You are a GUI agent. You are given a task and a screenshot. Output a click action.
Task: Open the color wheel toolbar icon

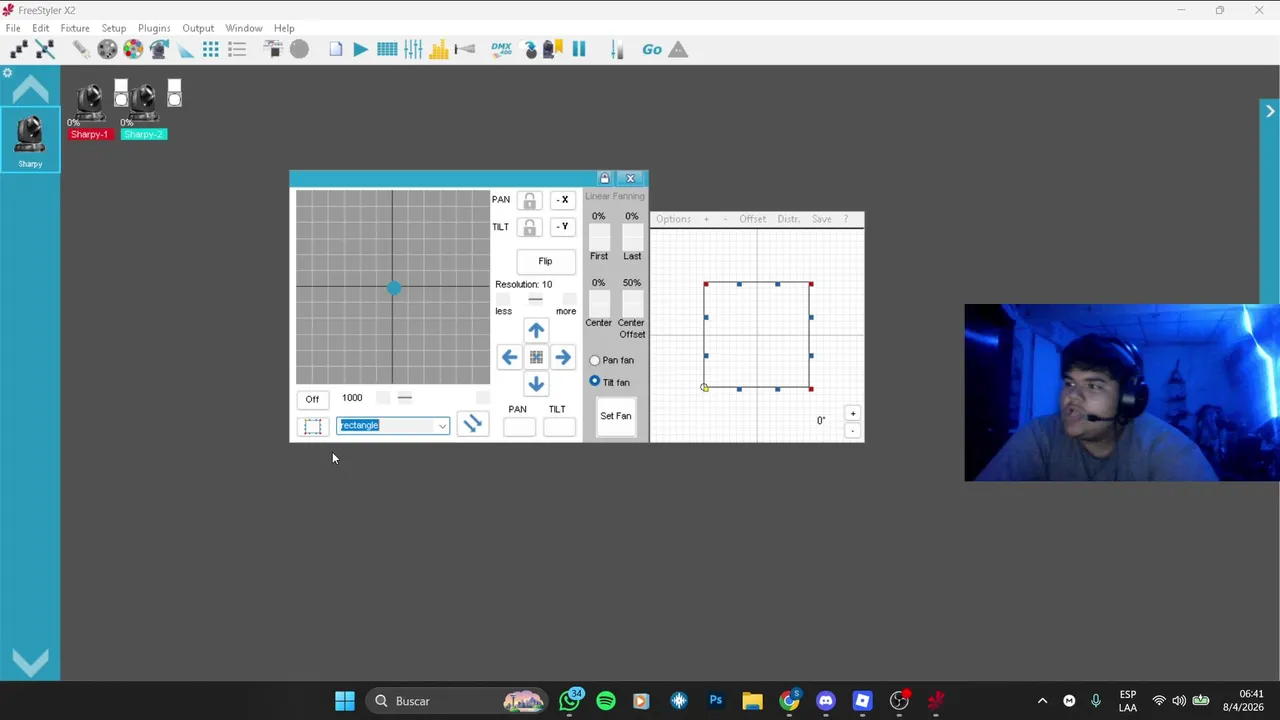(133, 49)
